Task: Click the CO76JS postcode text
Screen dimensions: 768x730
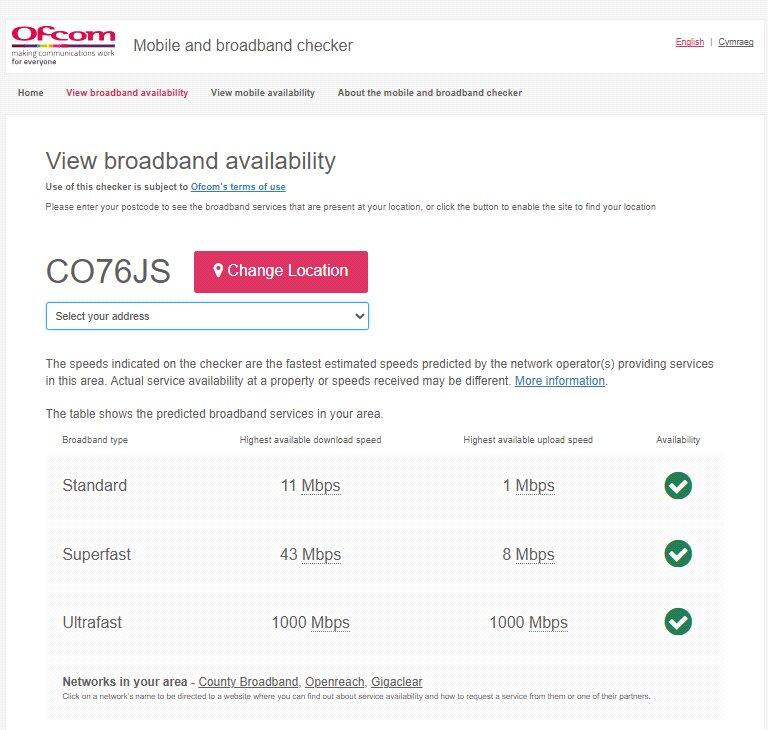Action: tap(108, 272)
